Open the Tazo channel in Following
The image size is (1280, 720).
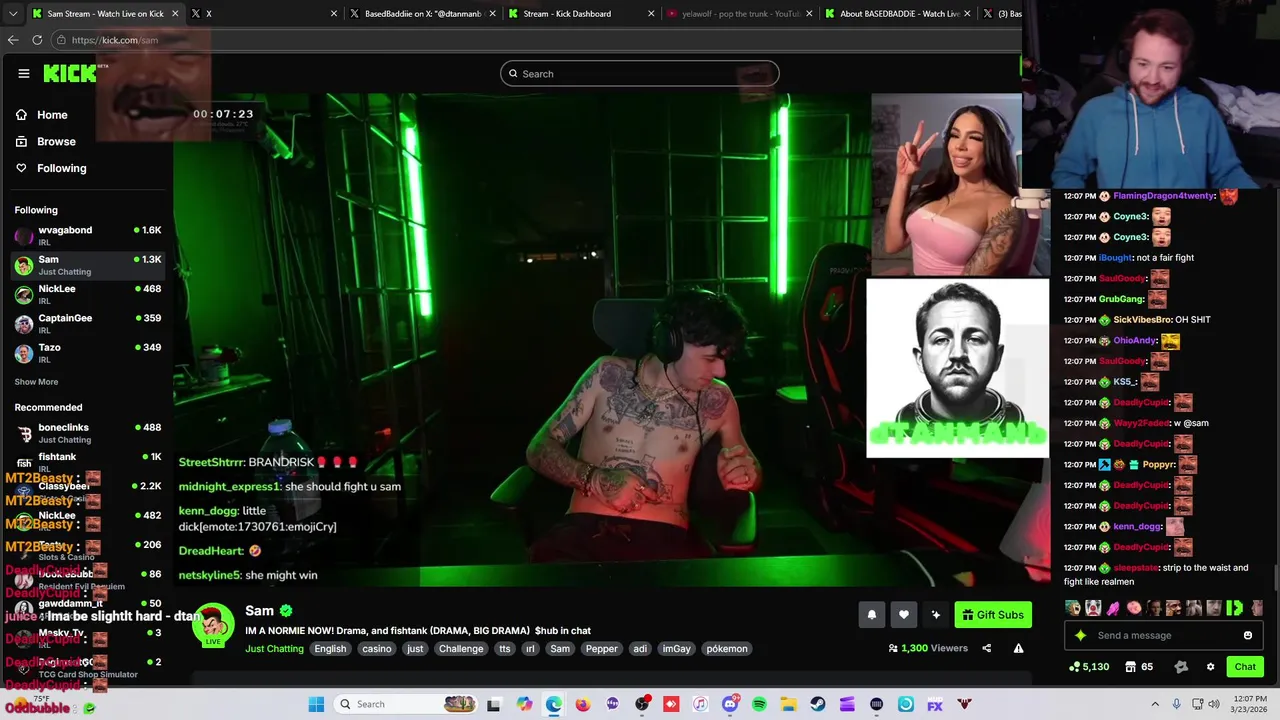(87, 352)
